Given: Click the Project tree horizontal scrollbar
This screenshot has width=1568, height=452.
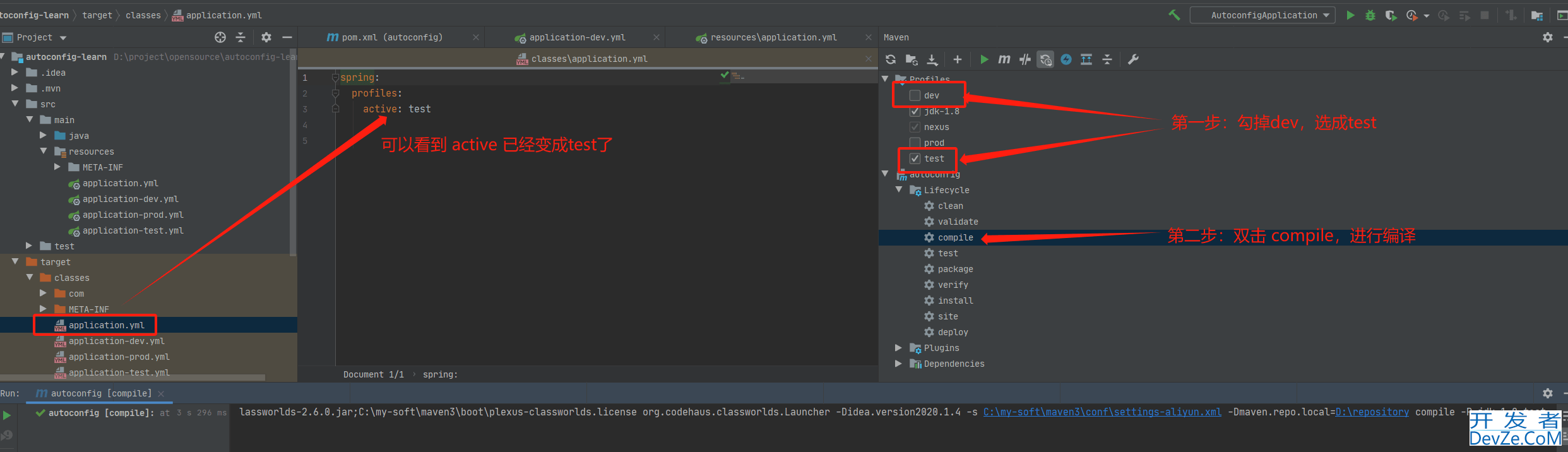Looking at the screenshot, I should pos(133,378).
